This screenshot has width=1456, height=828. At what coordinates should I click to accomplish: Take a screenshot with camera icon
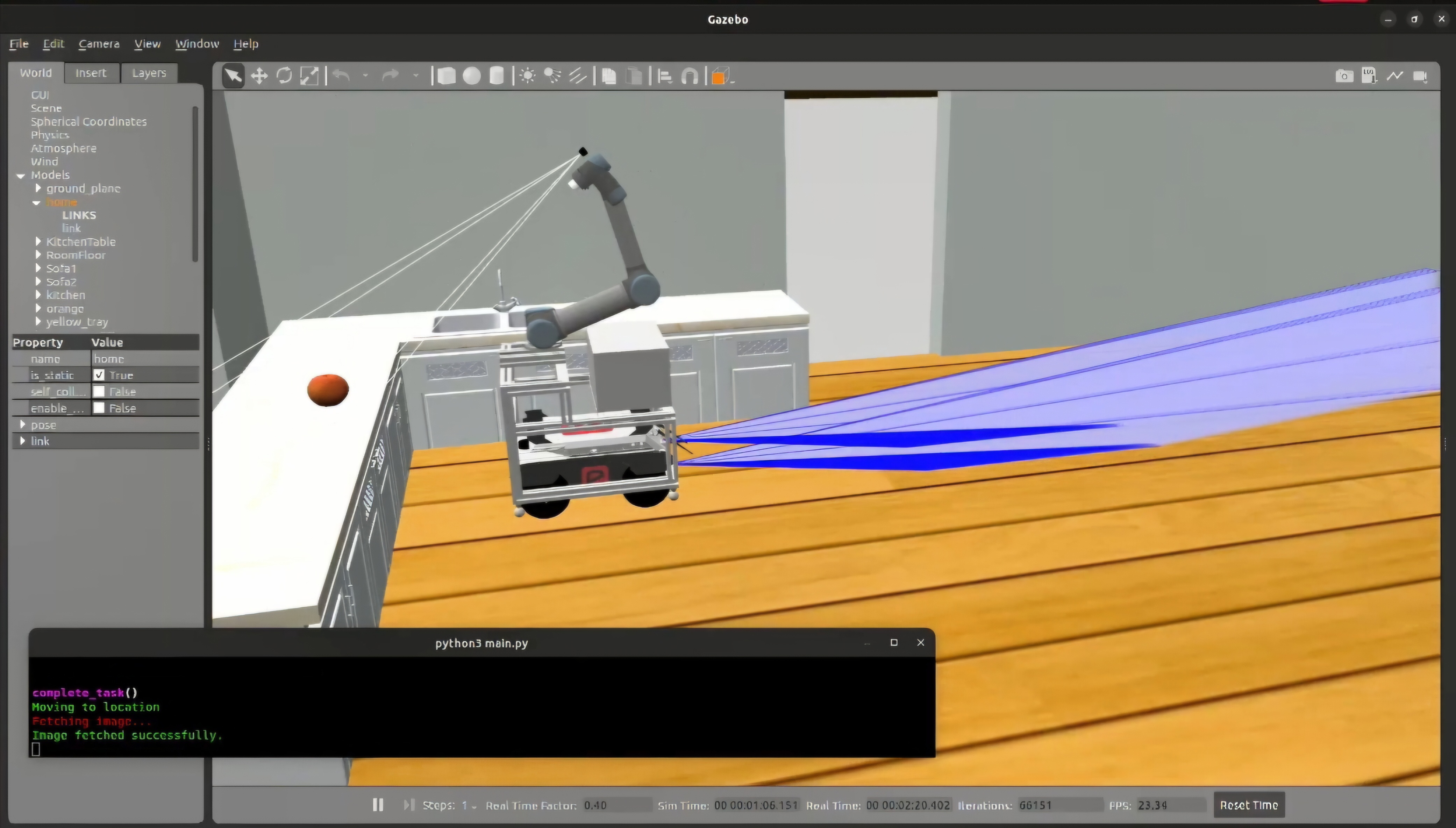coord(1344,76)
